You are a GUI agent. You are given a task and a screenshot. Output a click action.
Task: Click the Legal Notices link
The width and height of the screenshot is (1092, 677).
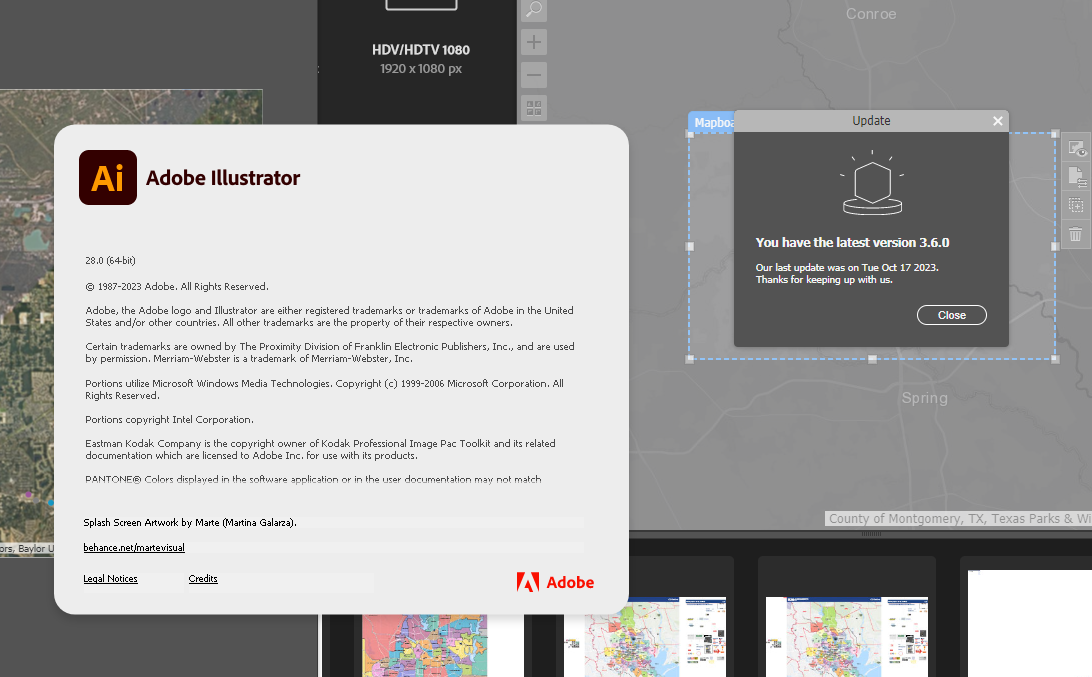tap(110, 578)
